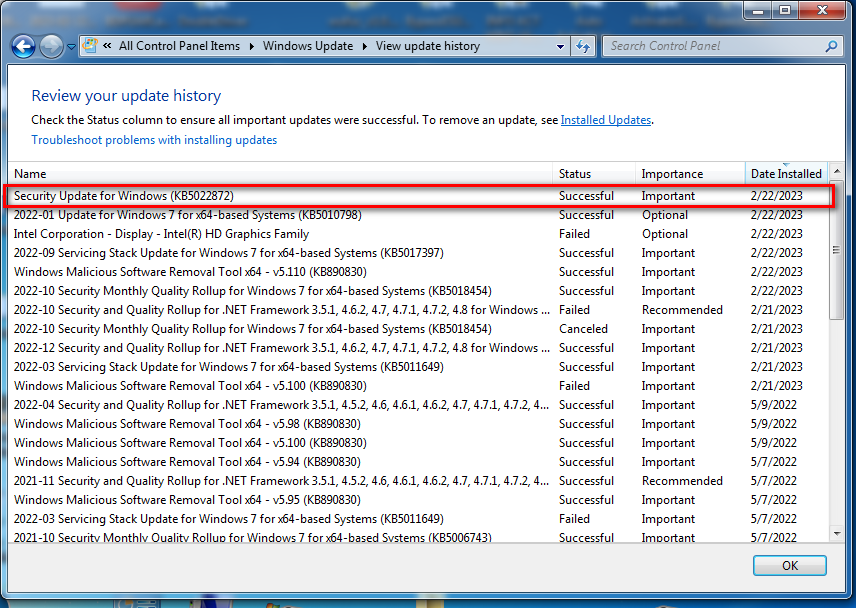The height and width of the screenshot is (608, 856).
Task: Select Malicious Software Removal Tool v5.98 row
Action: pos(419,424)
